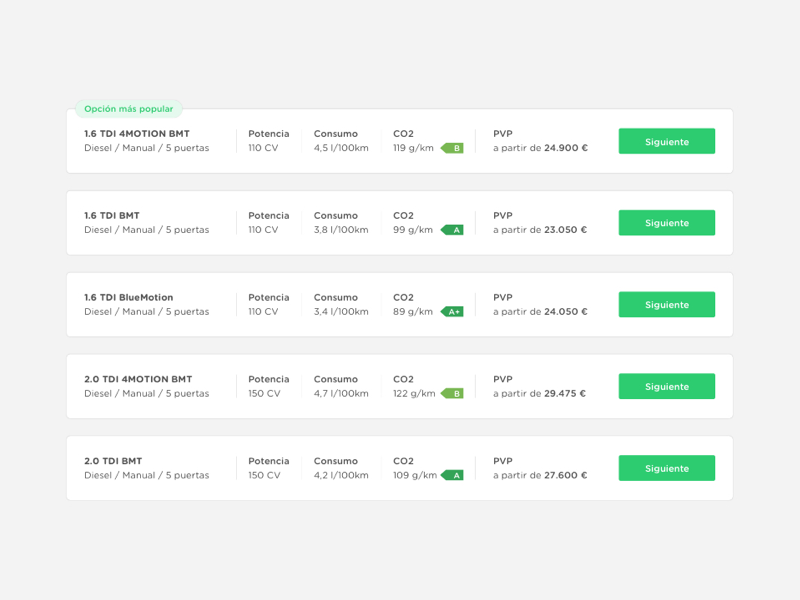
Task: Select the 1.6 TDI 4MOTION BMT title
Action: [x=137, y=133]
